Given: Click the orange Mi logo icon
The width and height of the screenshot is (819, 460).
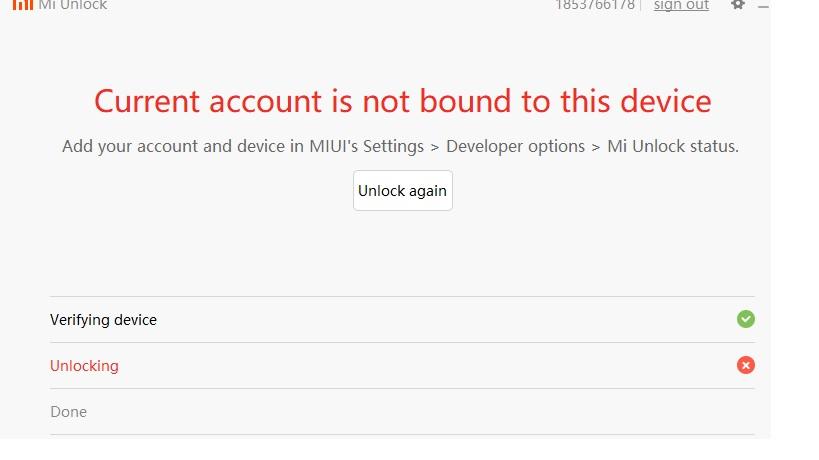Looking at the screenshot, I should point(22,4).
